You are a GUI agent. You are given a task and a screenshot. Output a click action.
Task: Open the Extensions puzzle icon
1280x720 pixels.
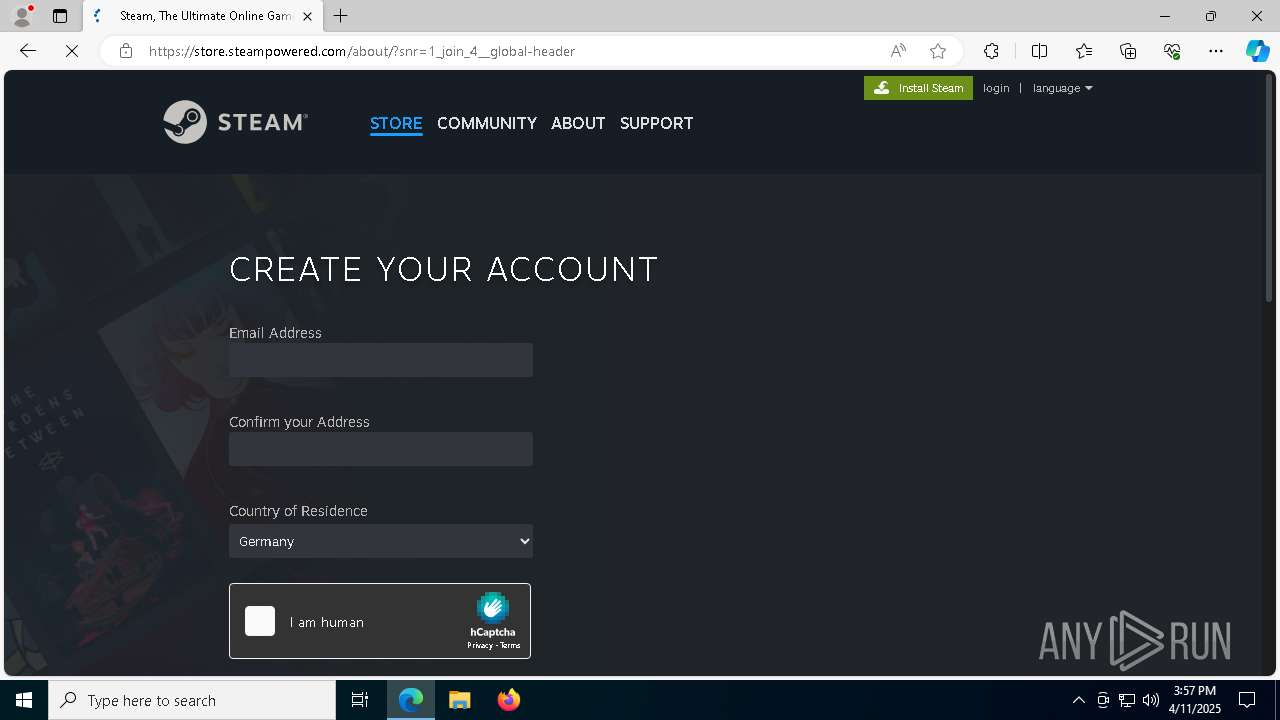coord(991,51)
